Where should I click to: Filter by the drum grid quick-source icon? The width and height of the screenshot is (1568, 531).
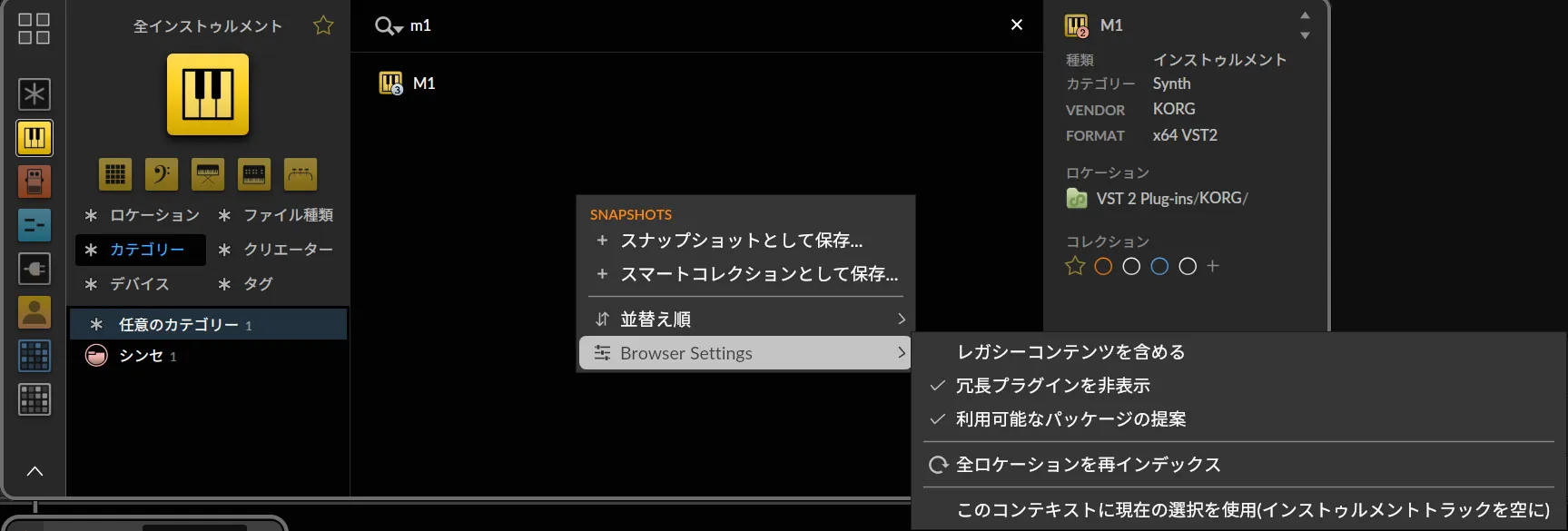point(115,174)
